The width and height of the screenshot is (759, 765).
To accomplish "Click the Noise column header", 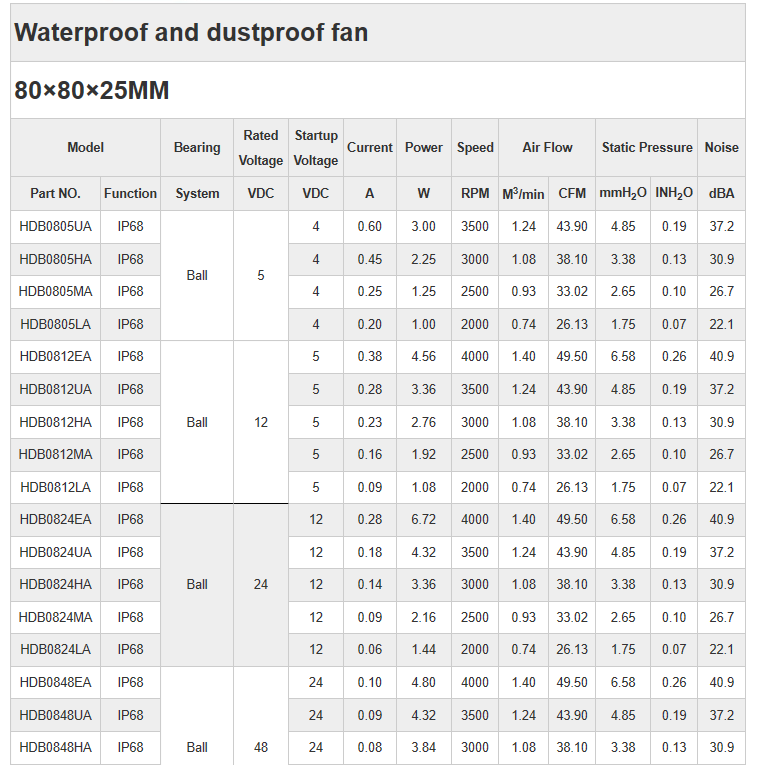I will click(721, 147).
